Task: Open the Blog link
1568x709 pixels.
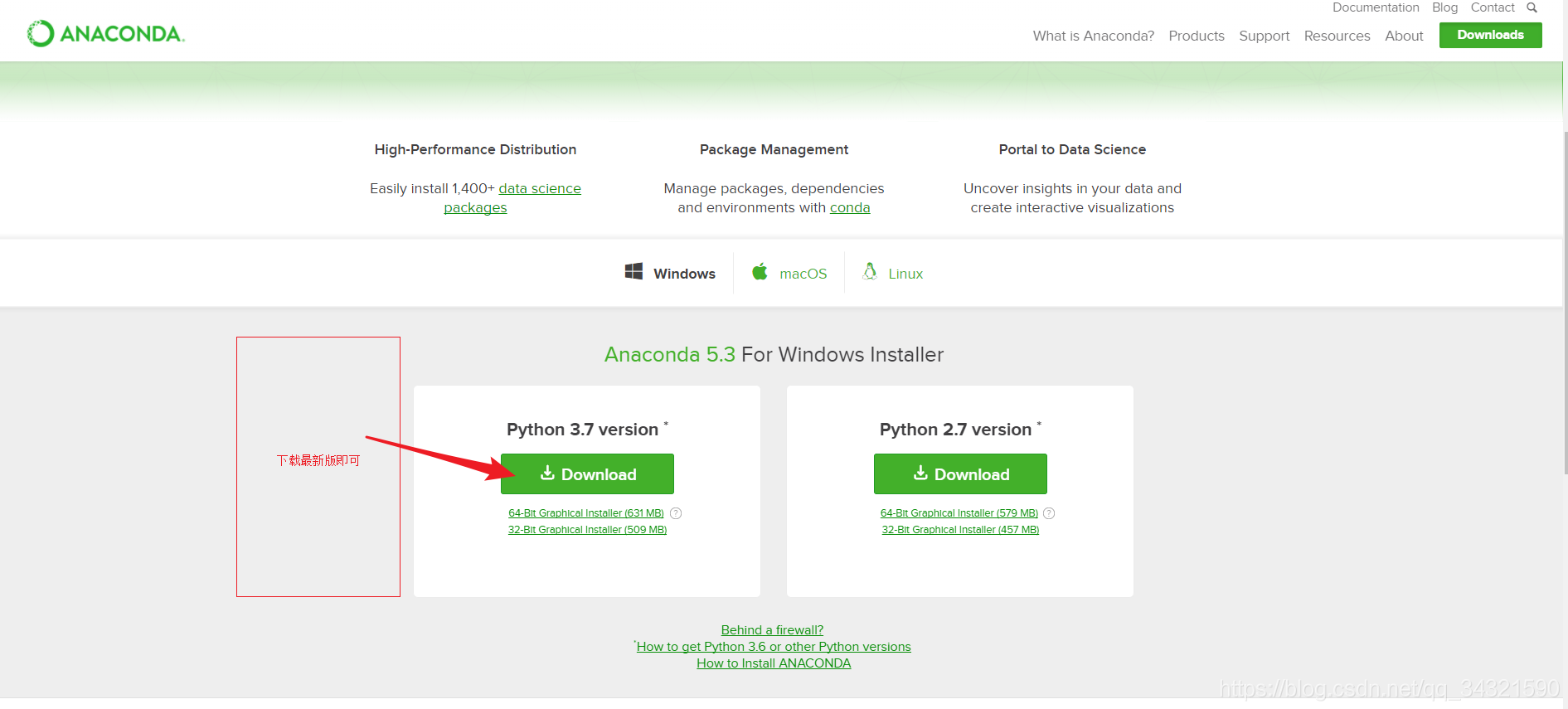Action: 1444,7
